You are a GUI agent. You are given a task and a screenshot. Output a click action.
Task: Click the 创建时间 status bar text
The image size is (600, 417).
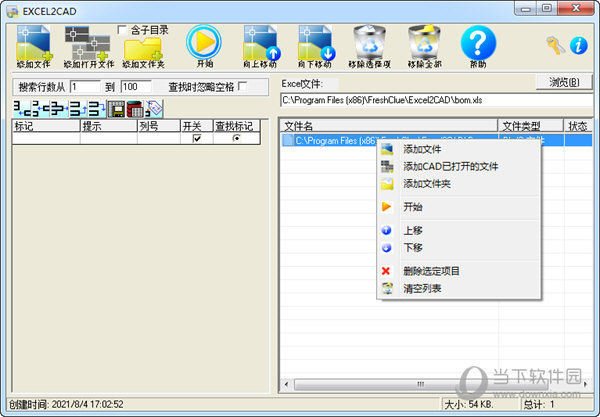click(66, 404)
